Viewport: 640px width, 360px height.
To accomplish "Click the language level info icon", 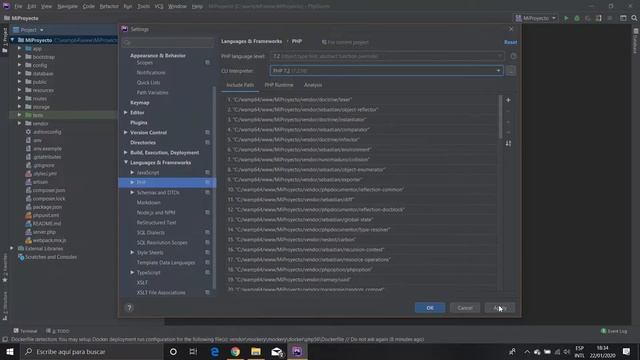I will [513, 56].
